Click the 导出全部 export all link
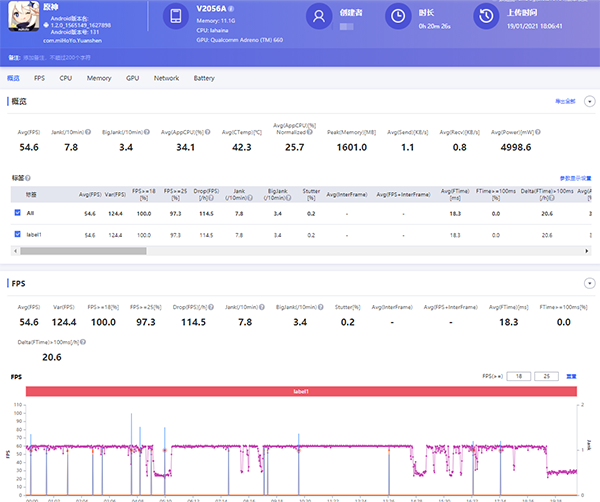 pyautogui.click(x=565, y=101)
